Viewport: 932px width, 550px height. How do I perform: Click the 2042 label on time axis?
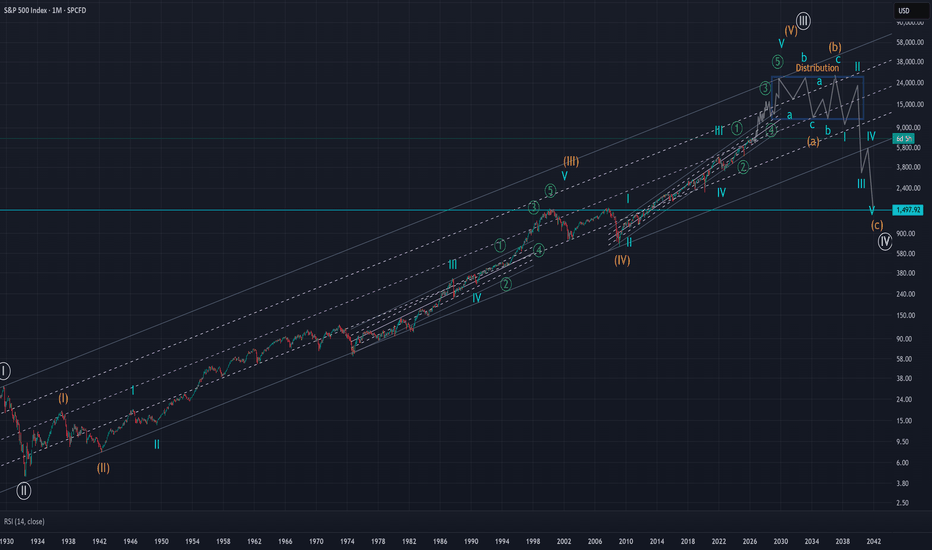[x=872, y=540]
